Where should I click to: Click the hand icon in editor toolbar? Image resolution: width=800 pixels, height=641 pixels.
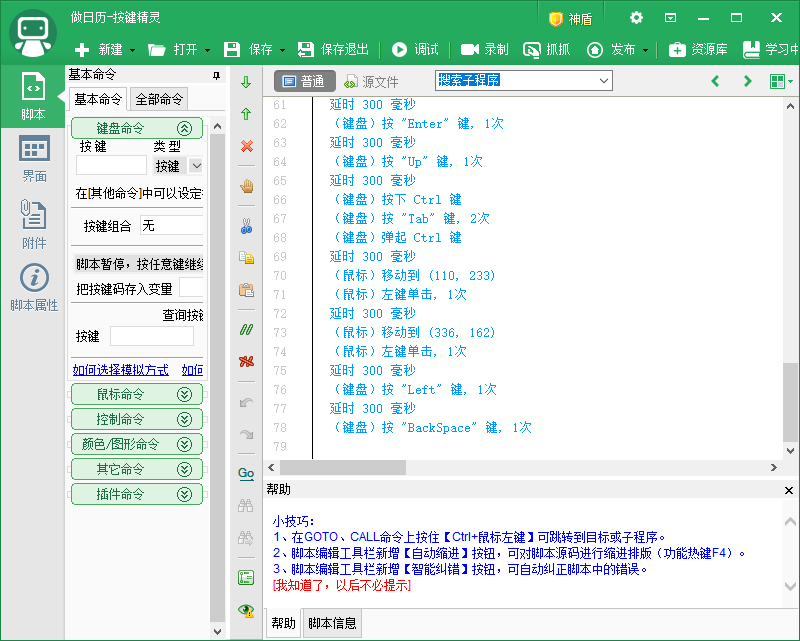pyautogui.click(x=246, y=186)
